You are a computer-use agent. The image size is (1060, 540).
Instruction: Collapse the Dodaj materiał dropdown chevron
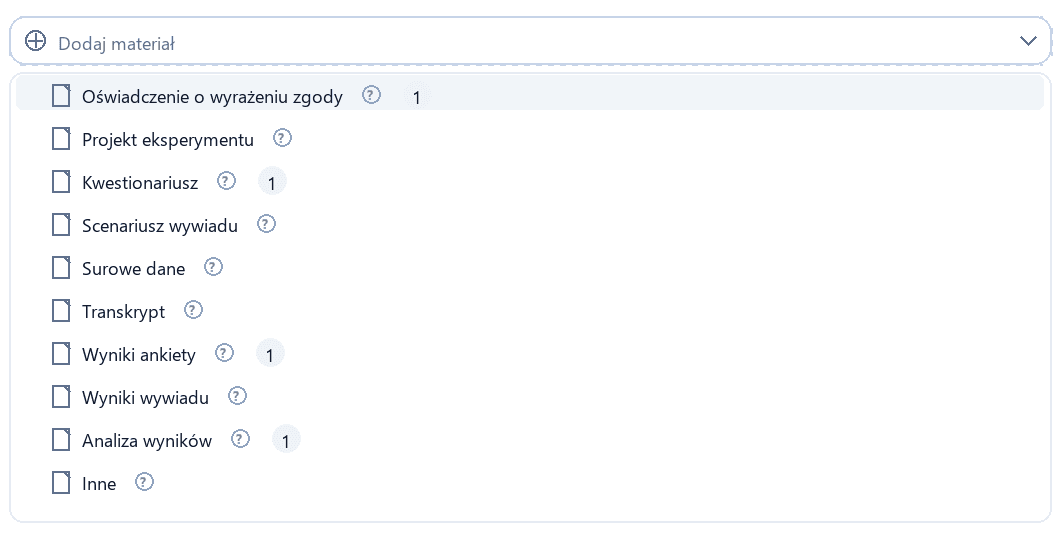1028,41
